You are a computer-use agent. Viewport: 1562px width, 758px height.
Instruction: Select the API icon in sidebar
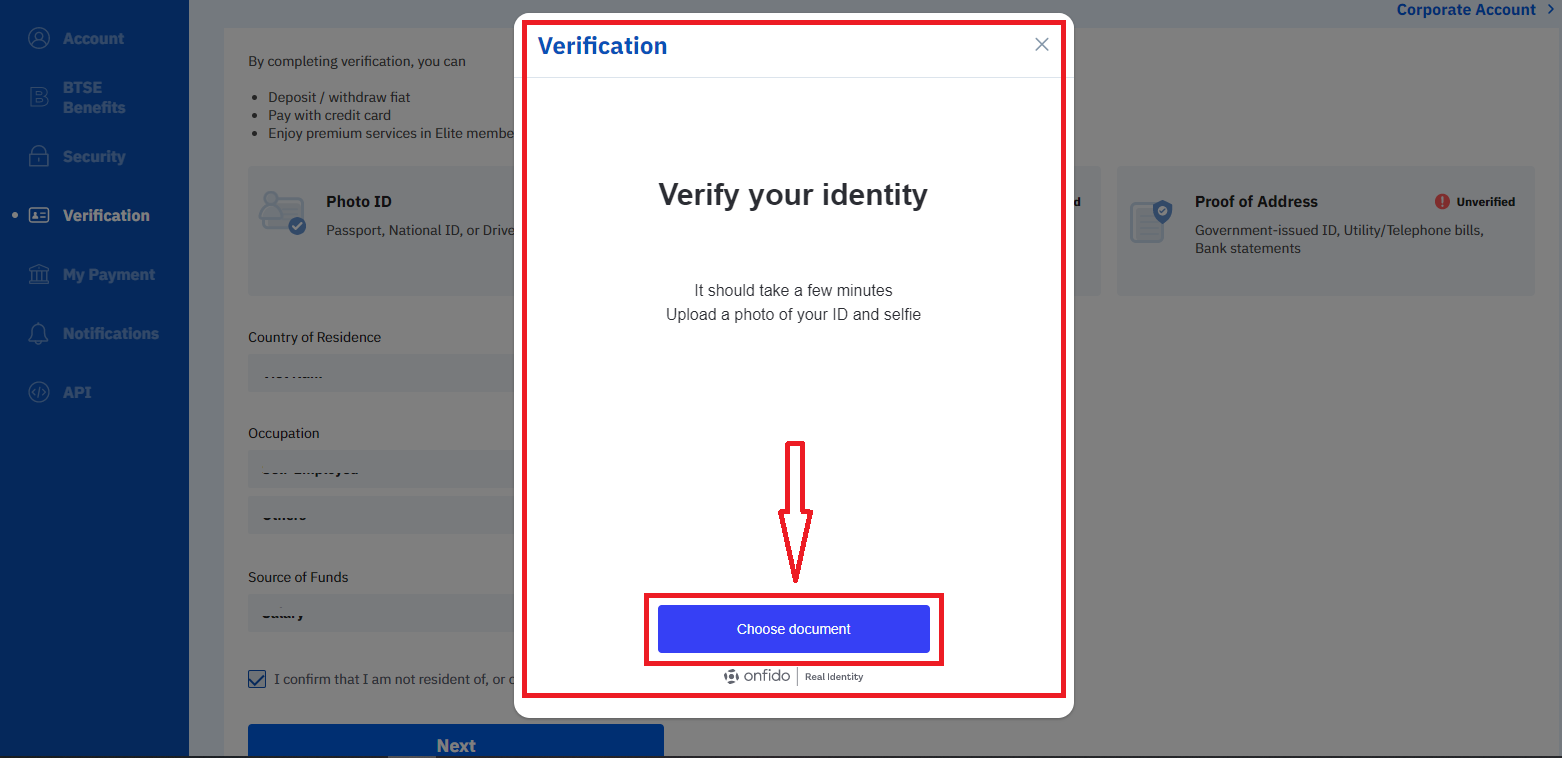coord(38,392)
